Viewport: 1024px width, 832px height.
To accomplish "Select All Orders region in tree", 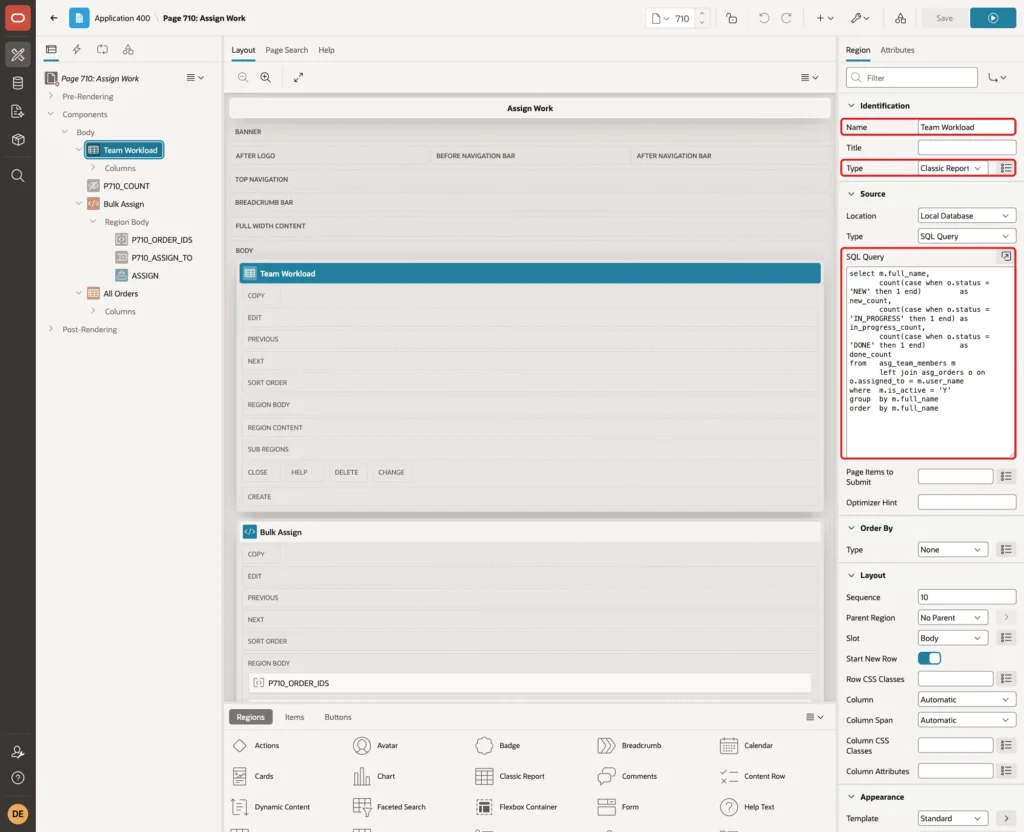I will [120, 294].
